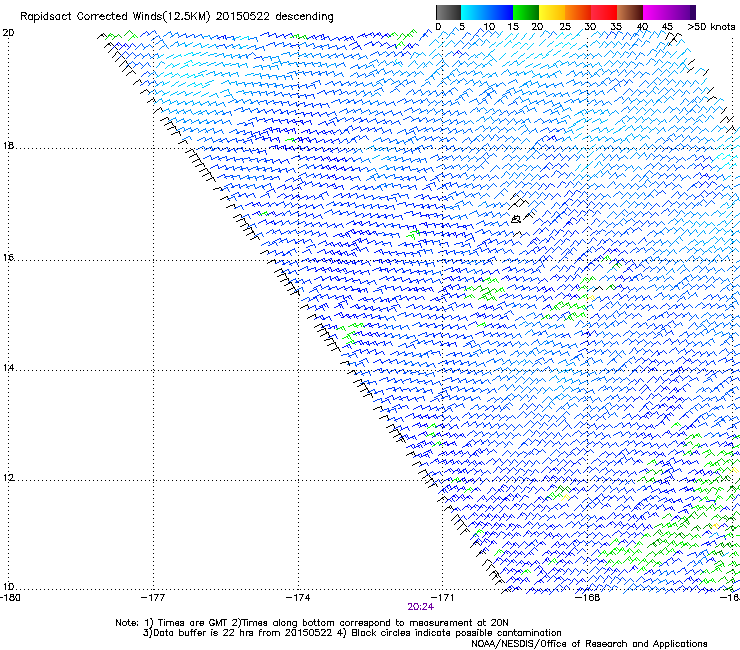740x650 pixels.
Task: Click the longitude label -171
Action: pyautogui.click(x=442, y=598)
